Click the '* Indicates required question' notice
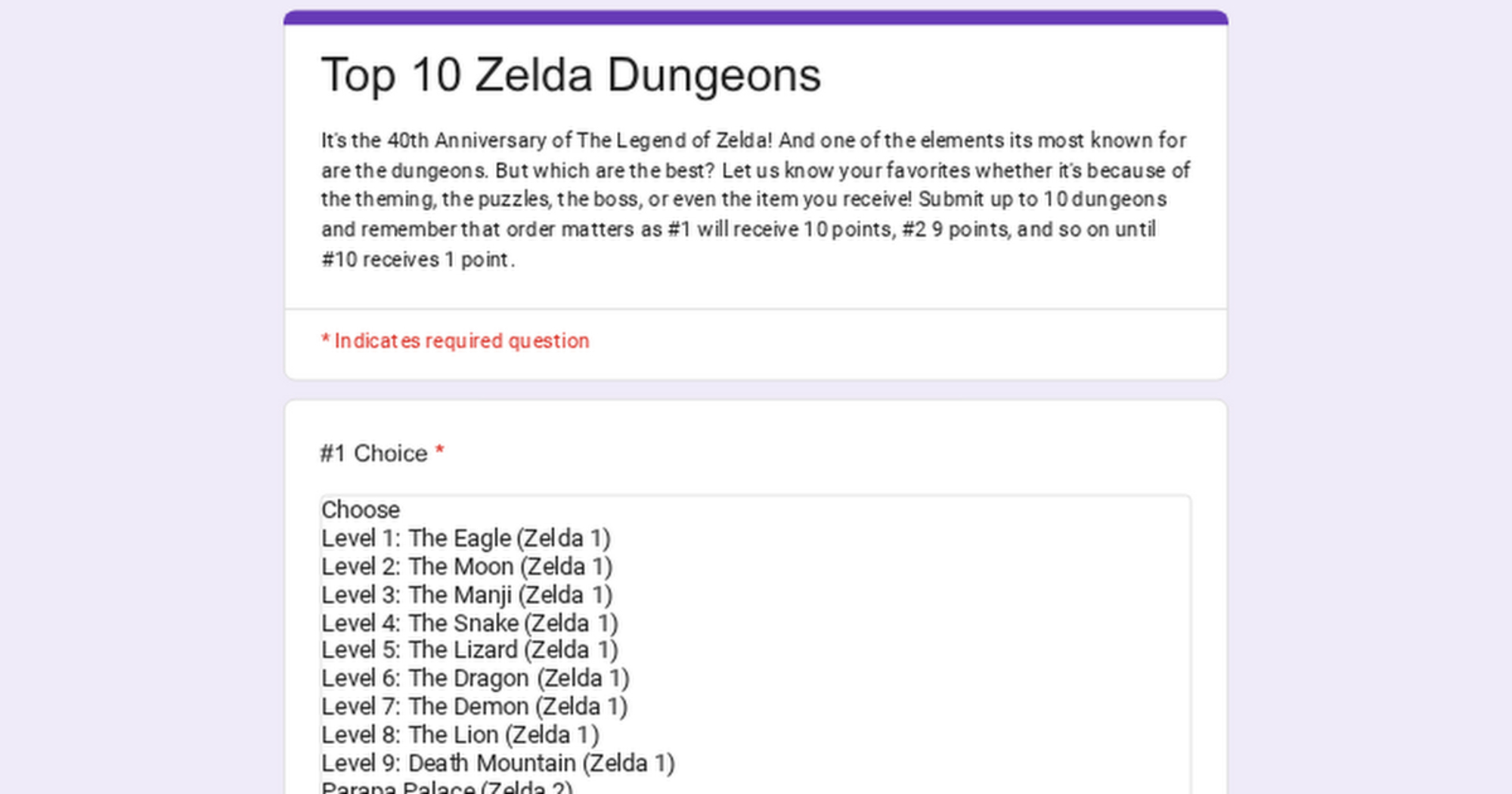Image resolution: width=1512 pixels, height=794 pixels. click(455, 341)
